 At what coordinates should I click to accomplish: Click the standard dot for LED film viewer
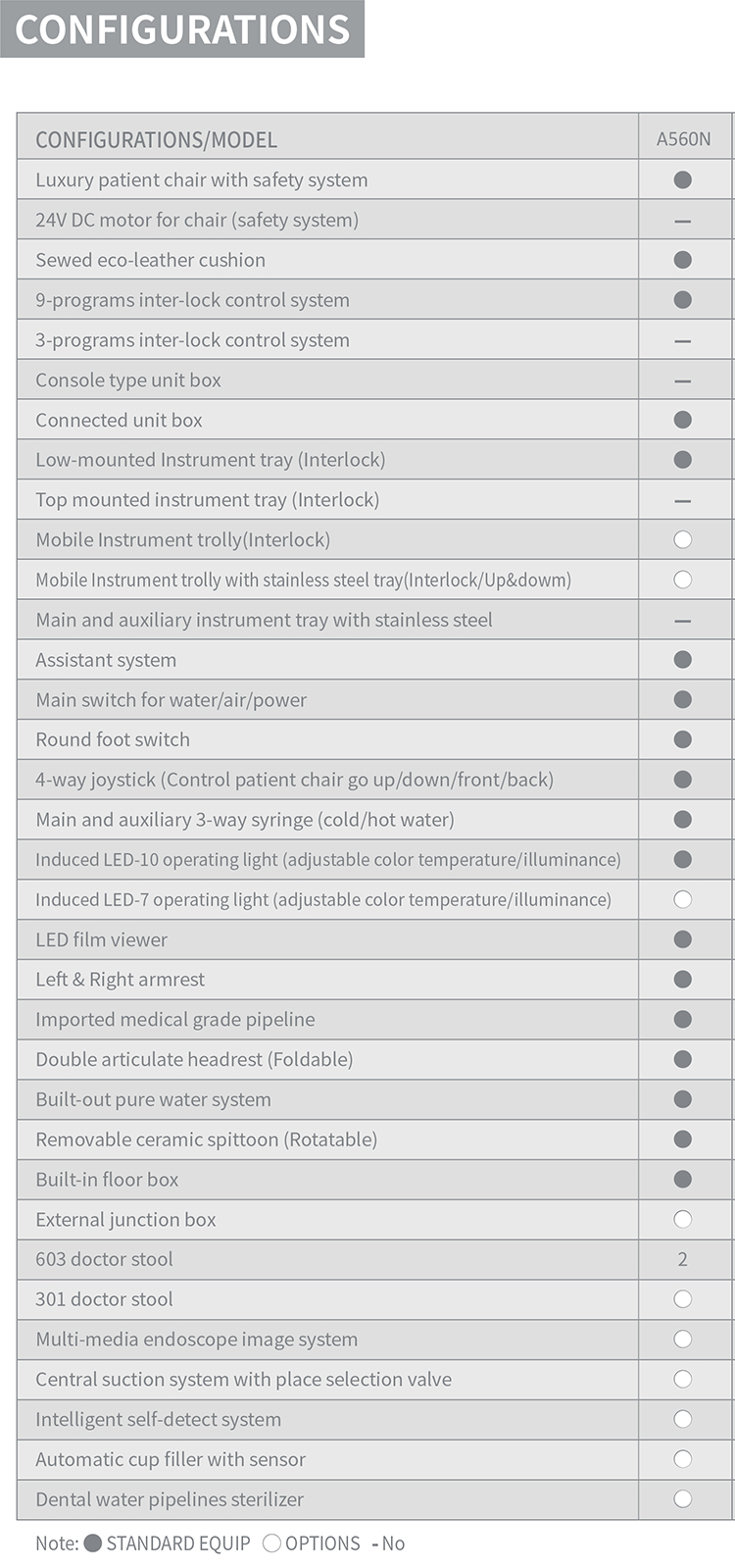point(683,939)
